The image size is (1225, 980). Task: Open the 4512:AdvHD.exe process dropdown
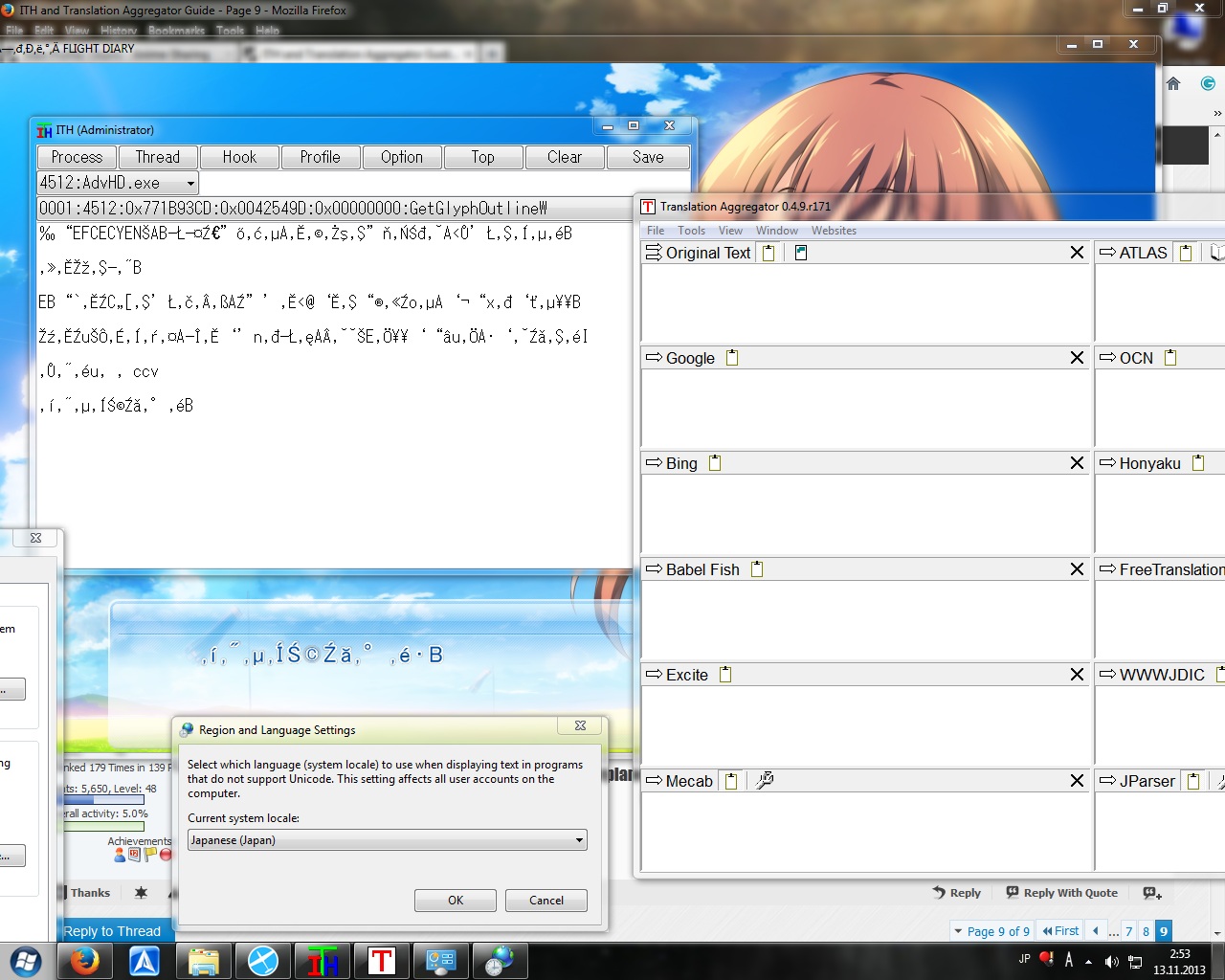pyautogui.click(x=118, y=183)
